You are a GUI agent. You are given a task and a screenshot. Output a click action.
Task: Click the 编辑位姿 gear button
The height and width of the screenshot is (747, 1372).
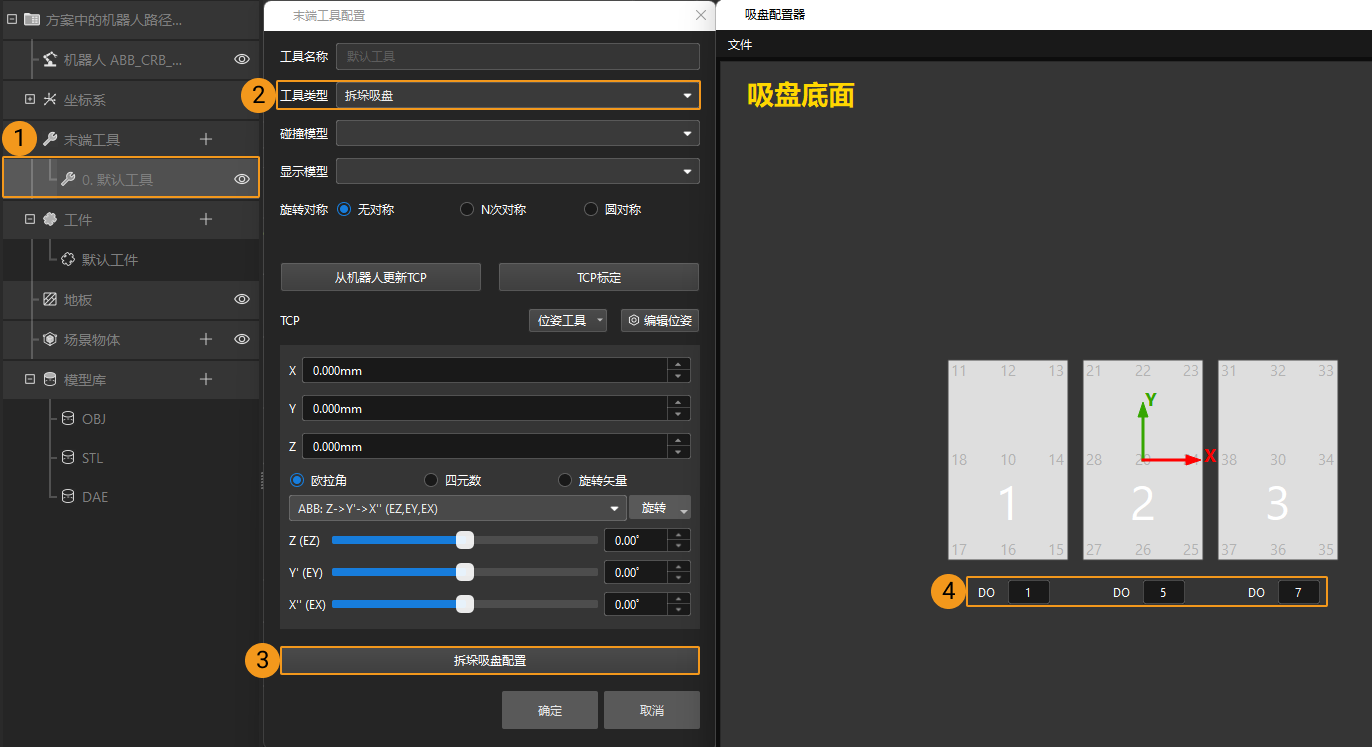coord(660,320)
